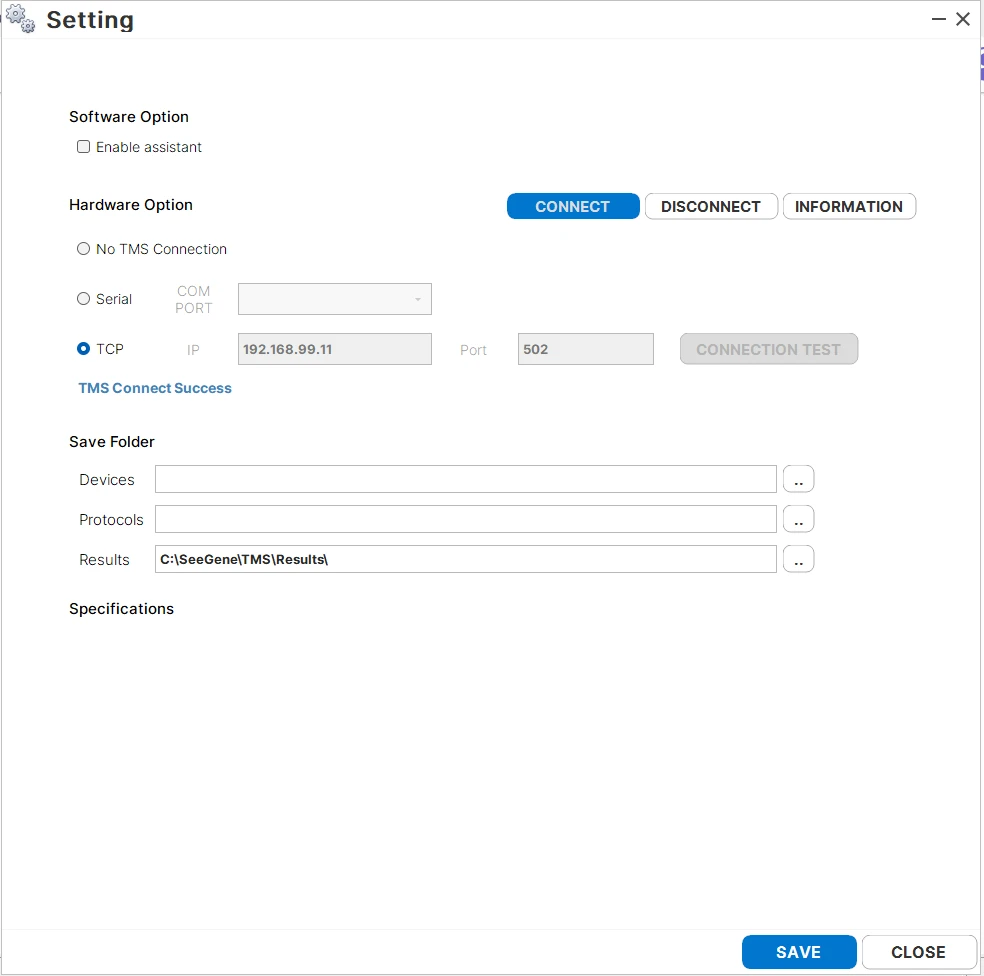The image size is (984, 976).
Task: Open hardware INFORMATION
Action: coord(849,206)
